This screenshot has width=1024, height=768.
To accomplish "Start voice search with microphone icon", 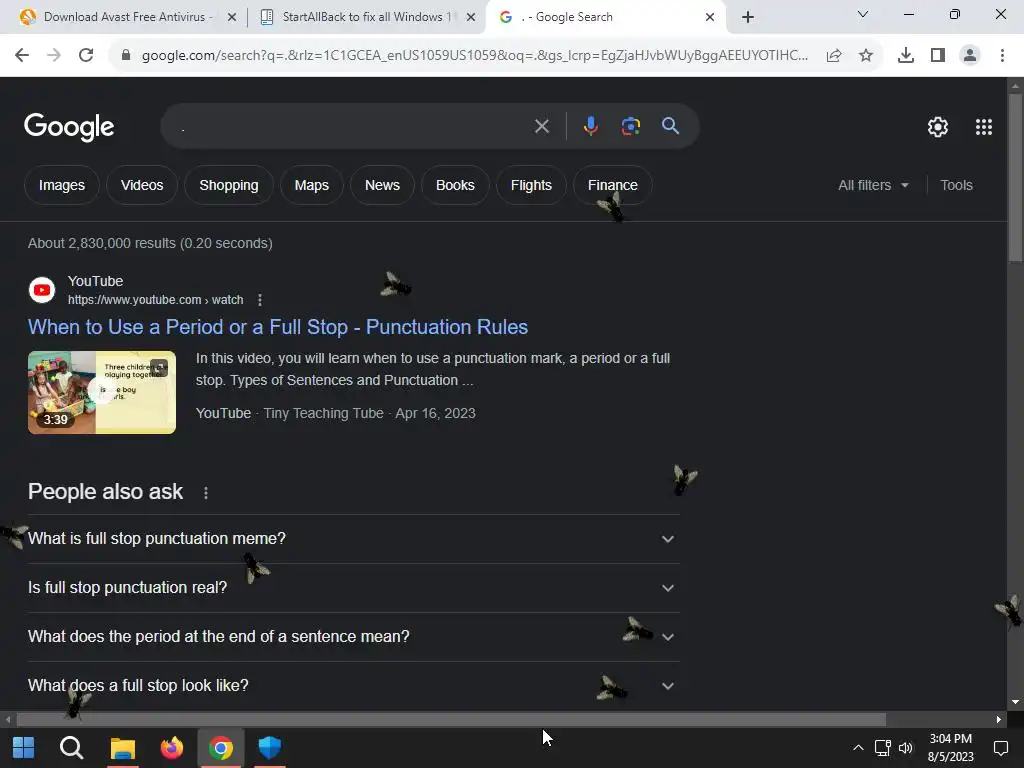I will click(590, 126).
